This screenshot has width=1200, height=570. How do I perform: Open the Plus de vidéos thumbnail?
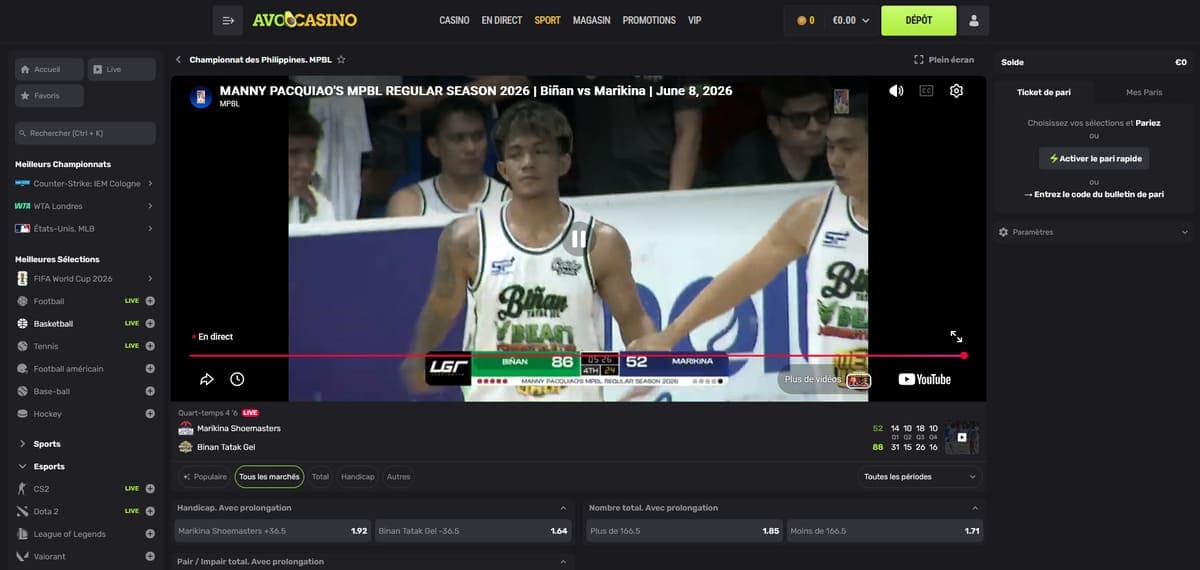point(858,380)
